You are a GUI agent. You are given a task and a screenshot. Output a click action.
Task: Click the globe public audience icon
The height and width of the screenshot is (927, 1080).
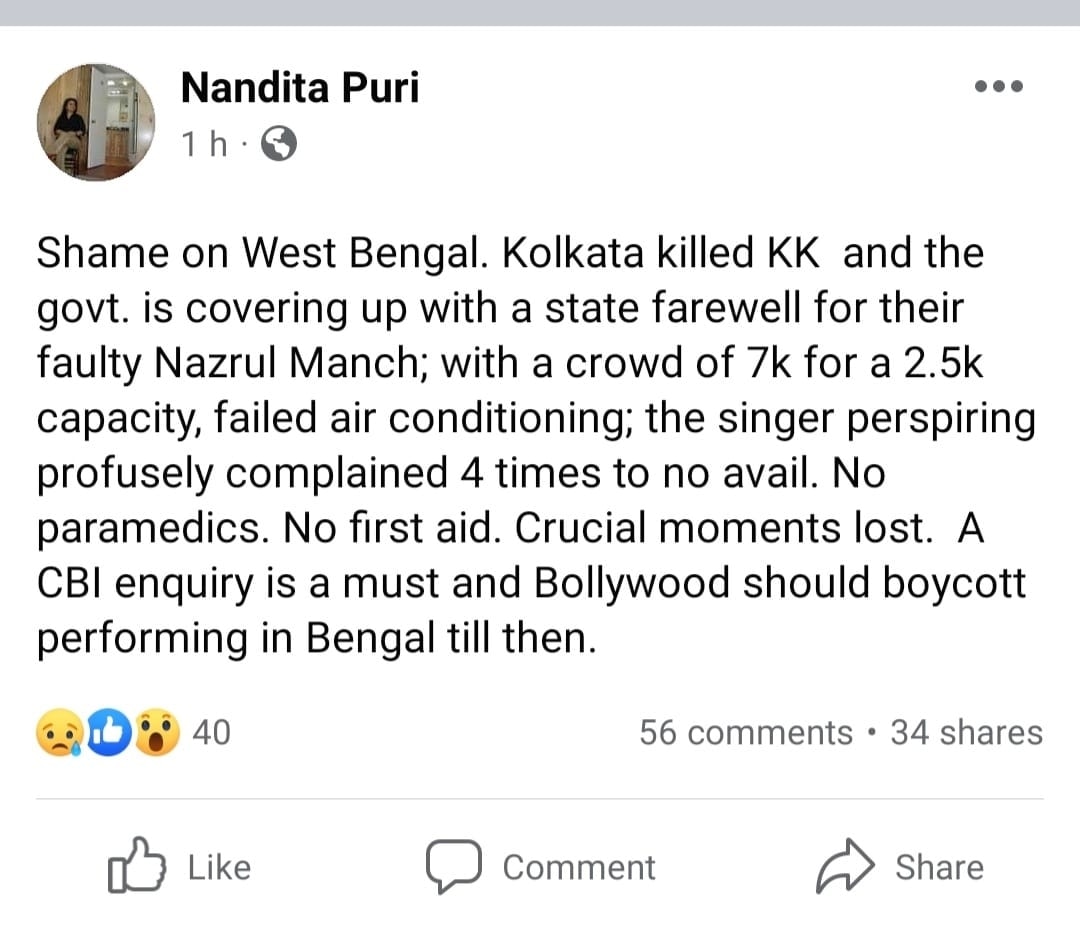pyautogui.click(x=279, y=146)
